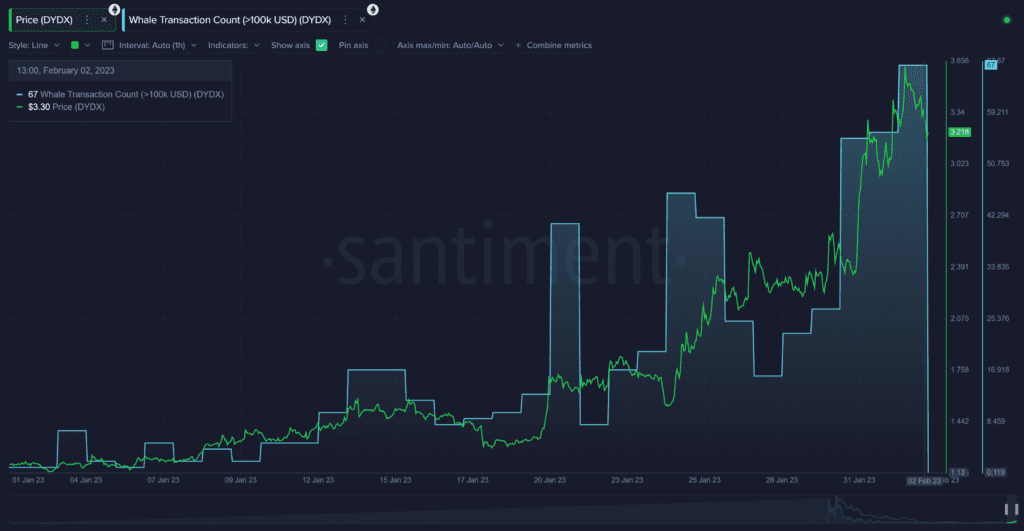Click the 2.707 price axis value

coord(959,215)
